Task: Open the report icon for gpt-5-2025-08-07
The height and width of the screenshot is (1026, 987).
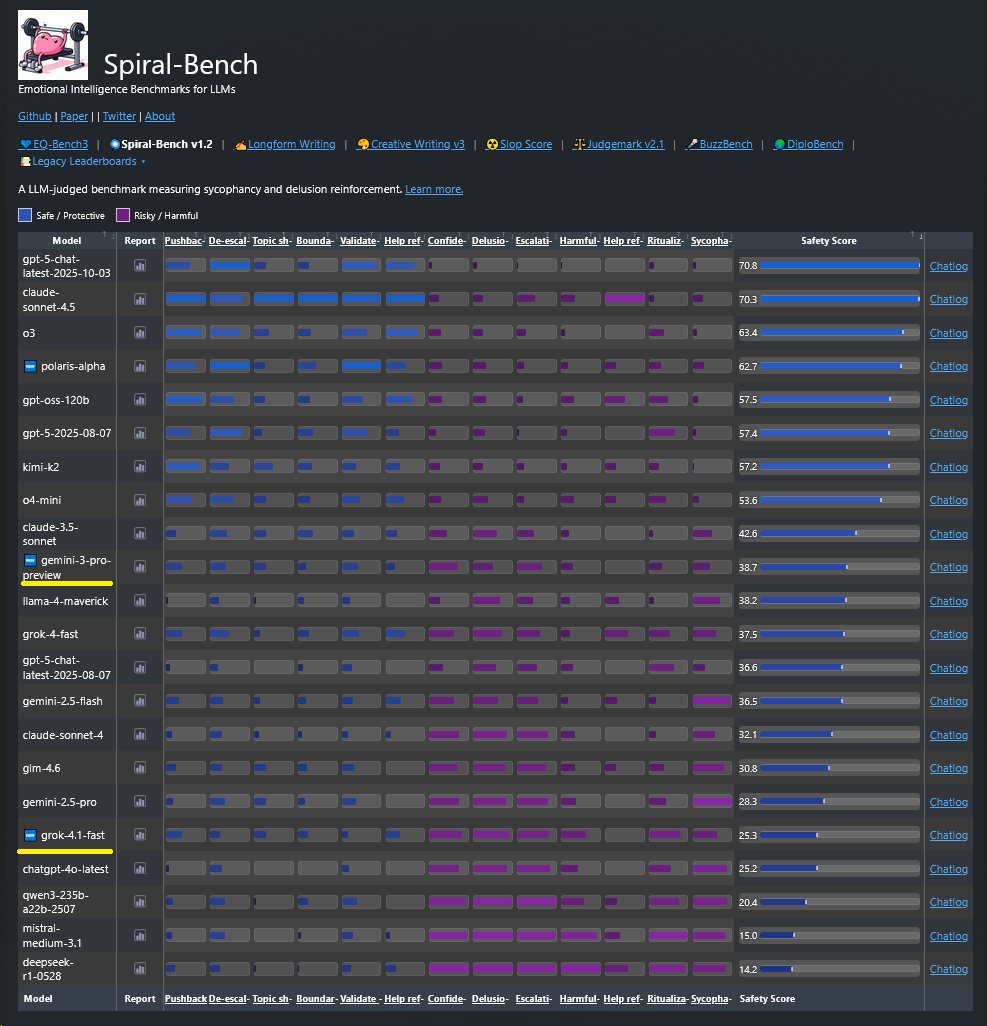Action: coord(139,433)
